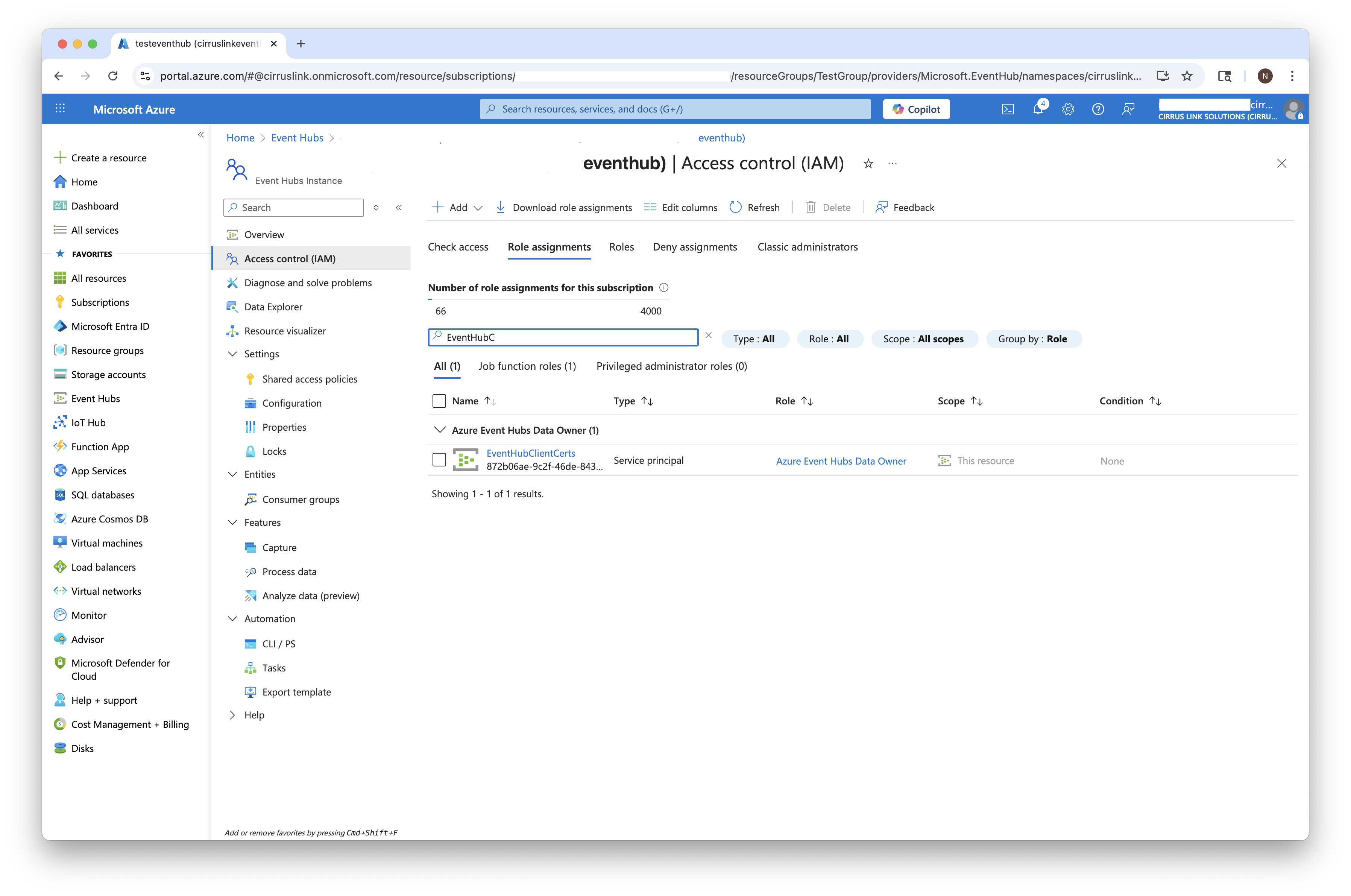Click Download role assignments
The height and width of the screenshot is (896, 1351).
tap(564, 207)
